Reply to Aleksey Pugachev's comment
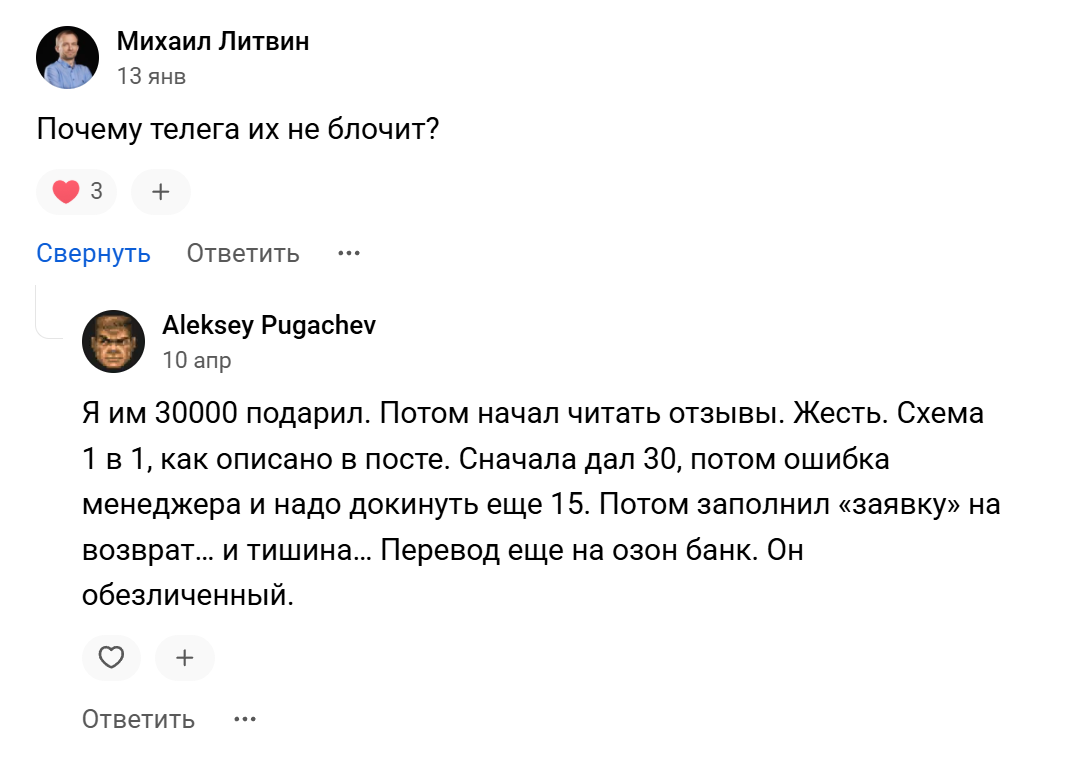The height and width of the screenshot is (760, 1074). tap(138, 720)
